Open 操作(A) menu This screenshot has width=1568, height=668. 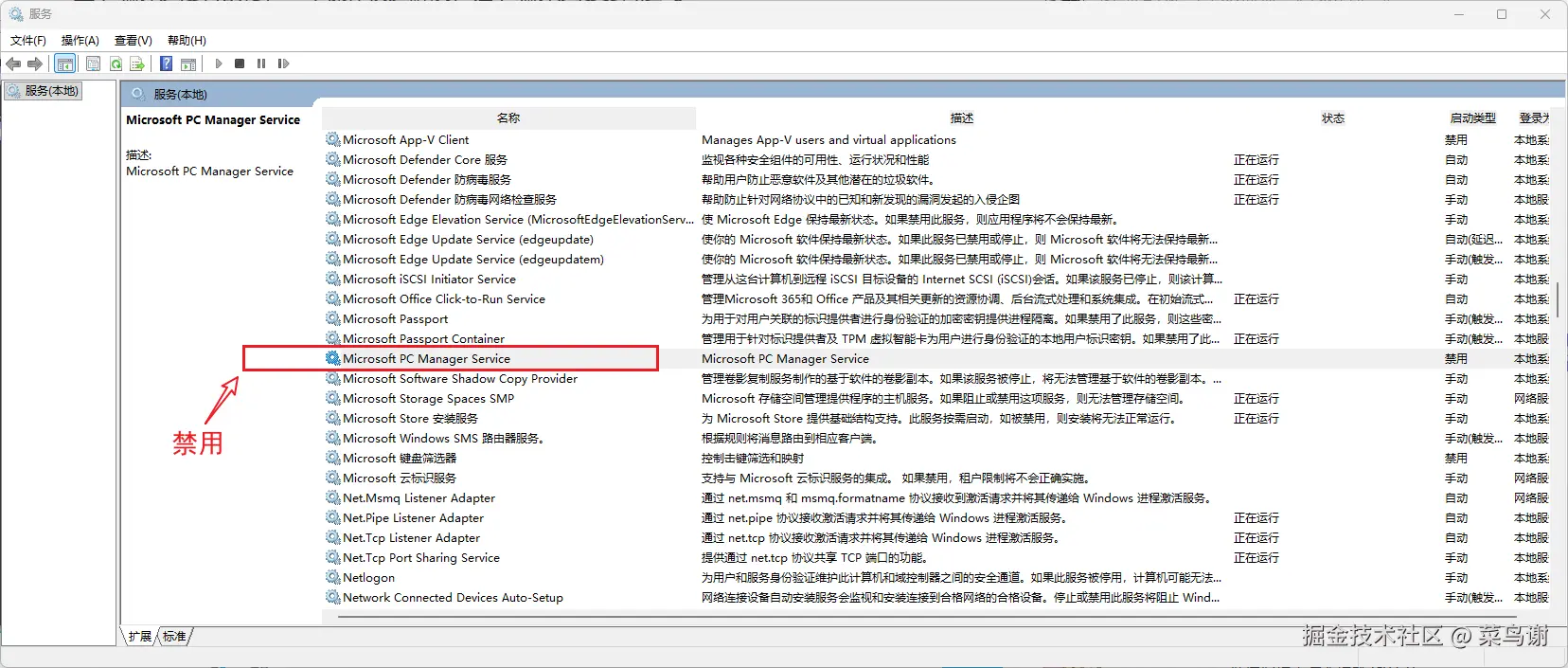point(80,40)
